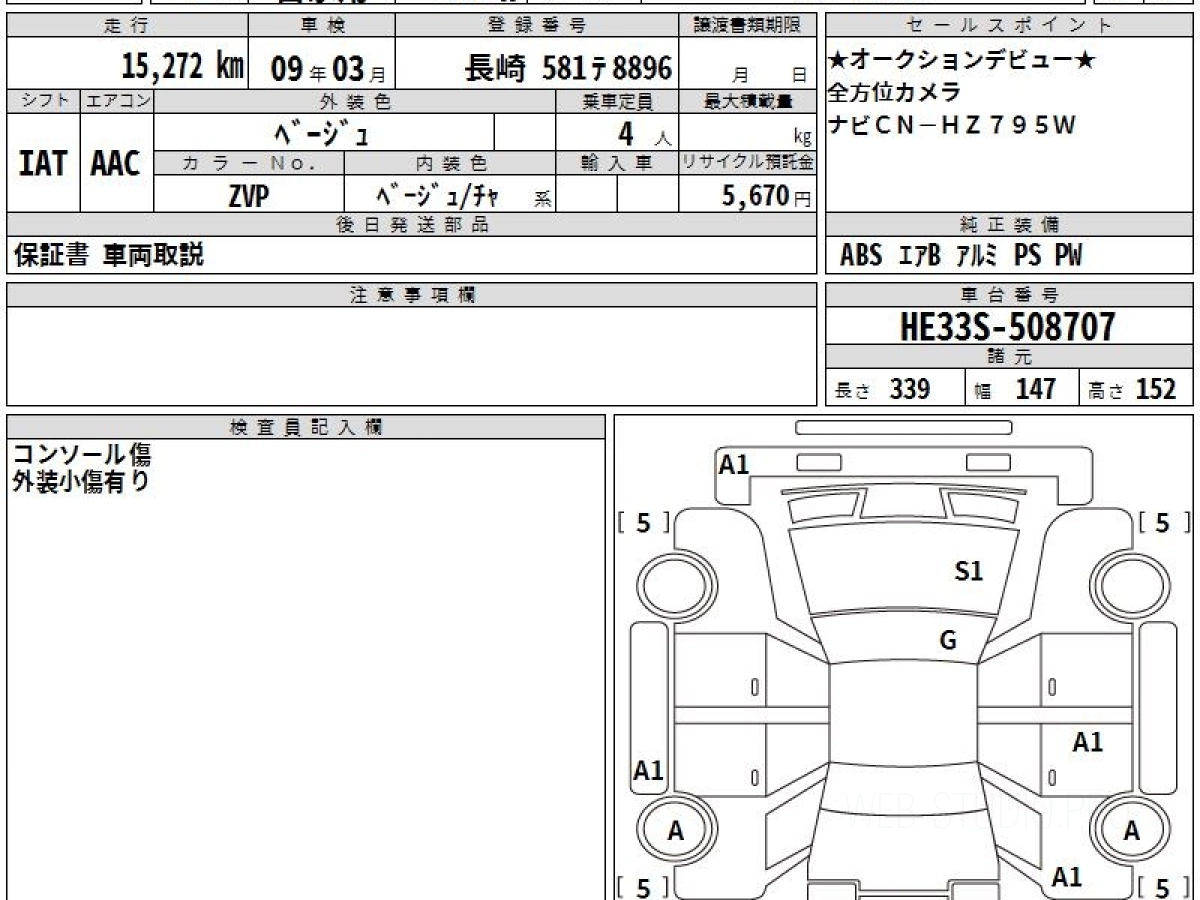Select the mileage value 15,272 km
Viewport: 1200px width, 900px height.
click(x=183, y=67)
